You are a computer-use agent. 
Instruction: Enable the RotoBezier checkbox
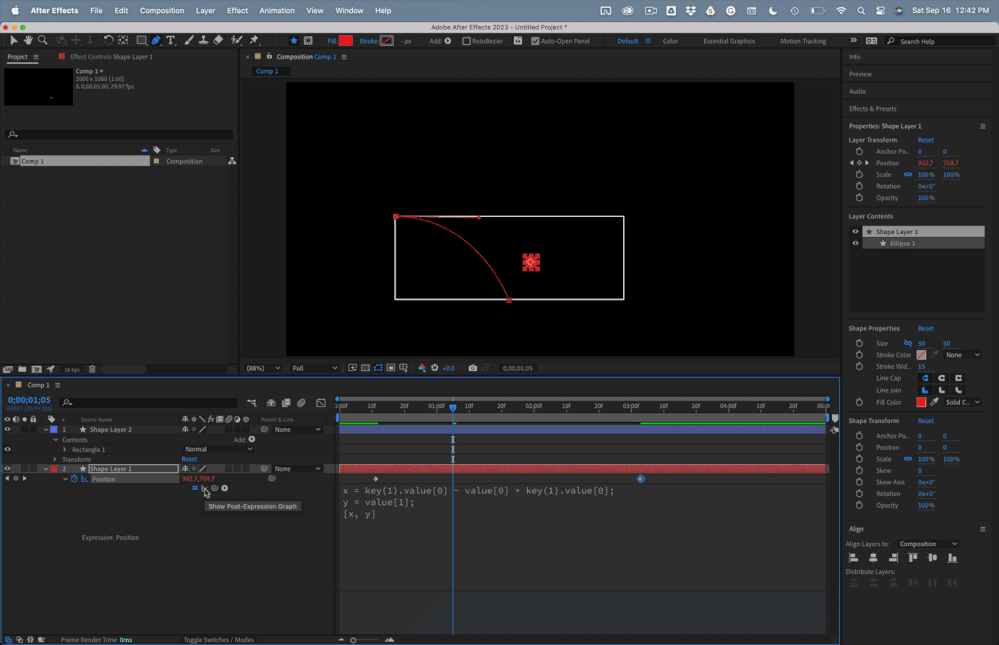466,41
